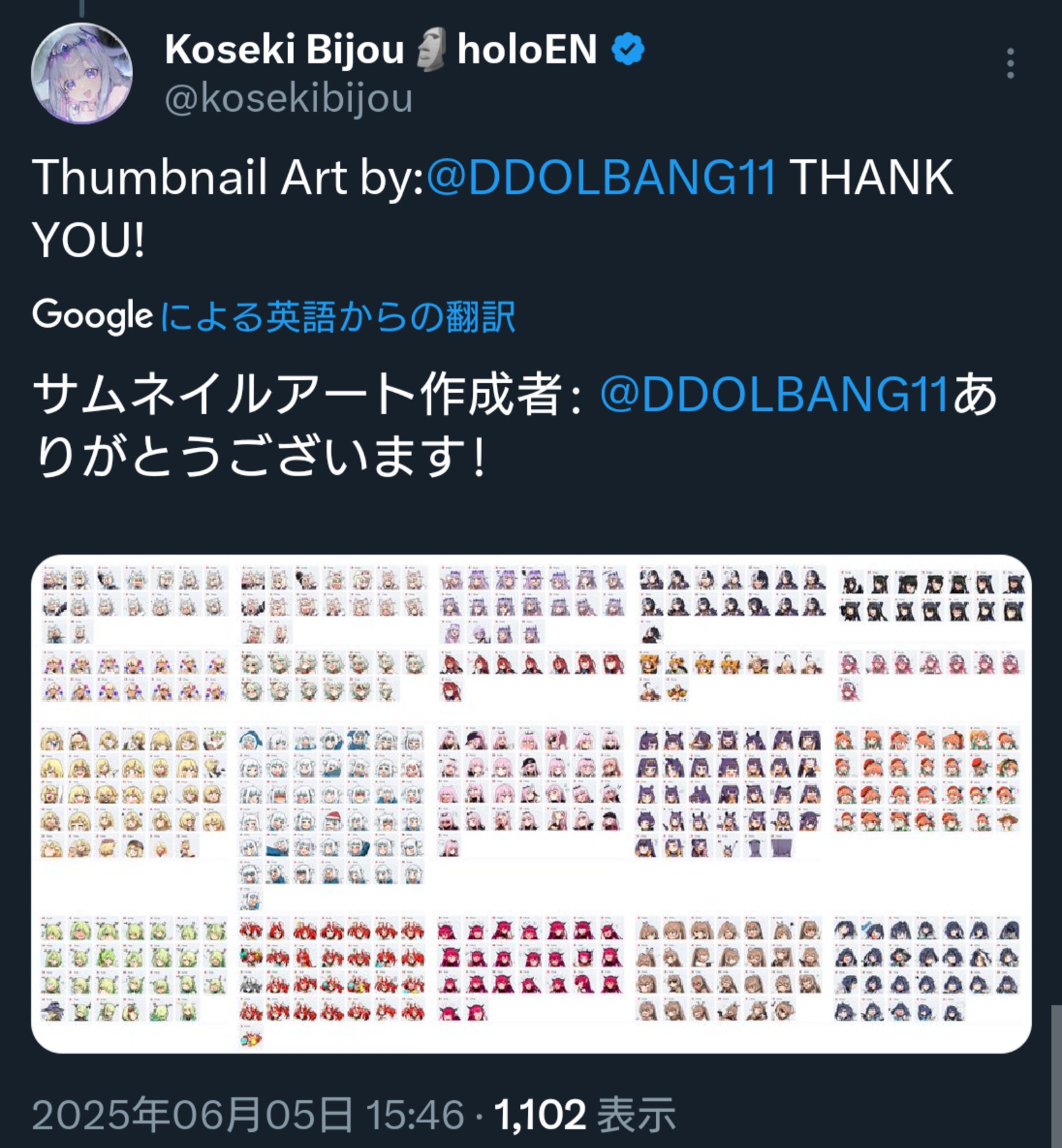Open @DDOLBANG11 mention in Japanese translation
This screenshot has height=1148, width=1062.
click(x=775, y=394)
